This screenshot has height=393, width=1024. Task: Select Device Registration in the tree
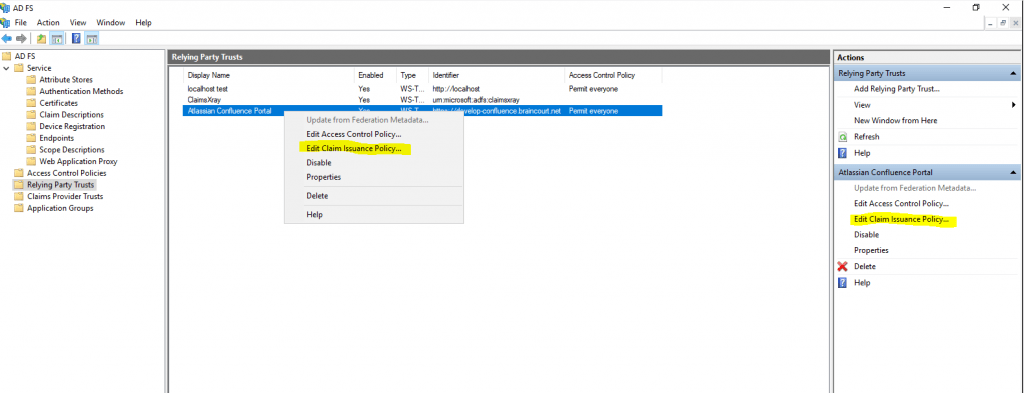tap(72, 127)
